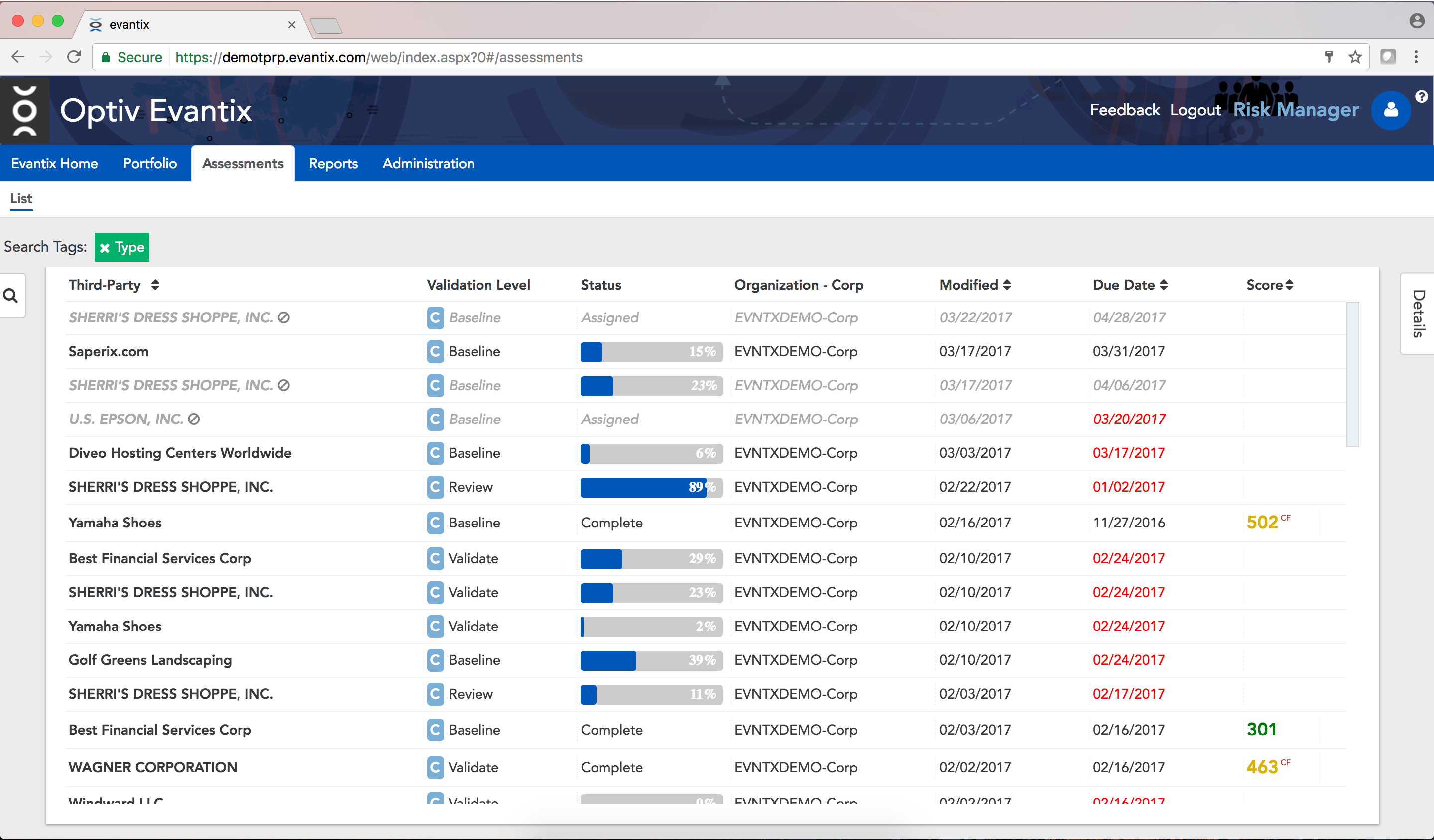
Task: Click Golf Greens Landscaping row name
Action: tap(150, 660)
